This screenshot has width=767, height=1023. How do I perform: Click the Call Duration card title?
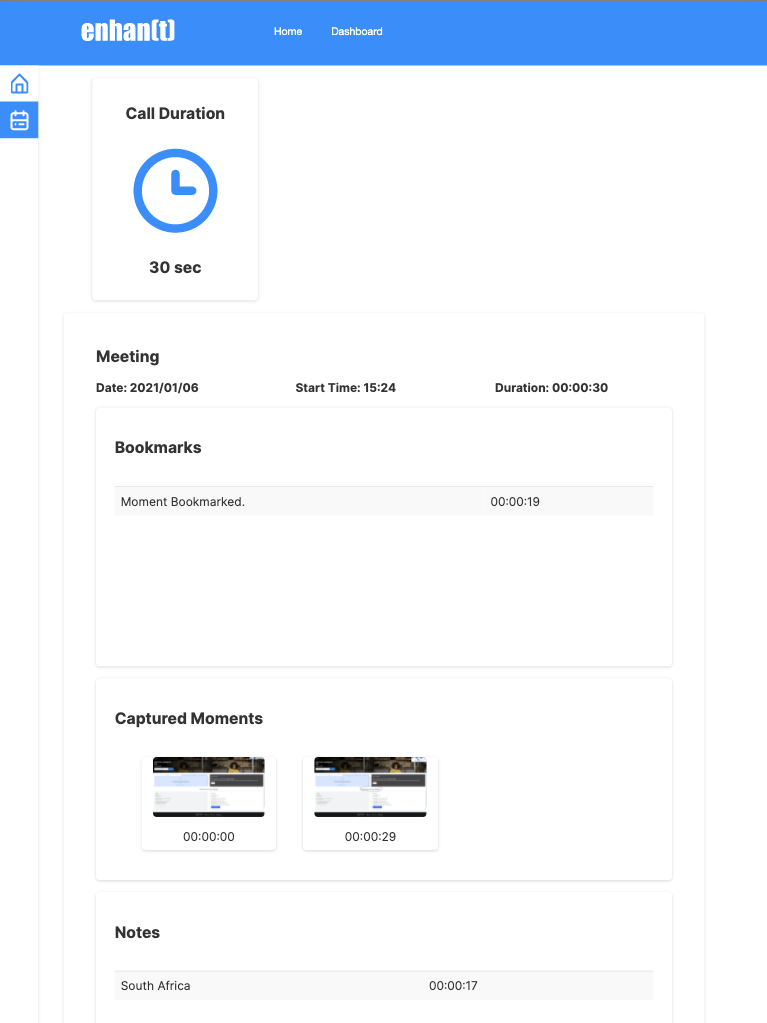pyautogui.click(x=175, y=114)
